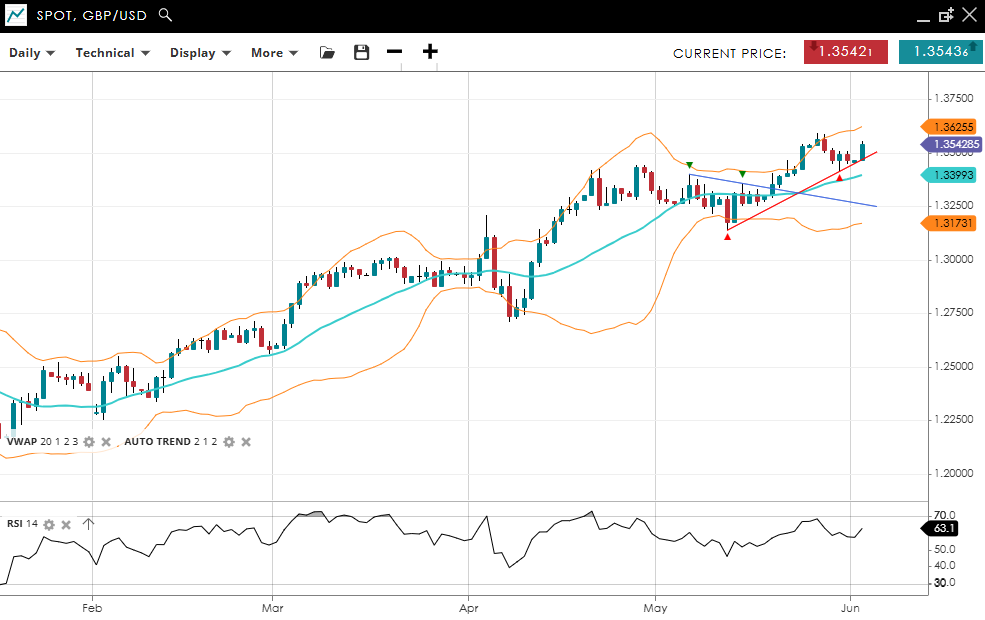The image size is (985, 620).
Task: Click the teal buy price 1.3543 button
Action: click(940, 52)
